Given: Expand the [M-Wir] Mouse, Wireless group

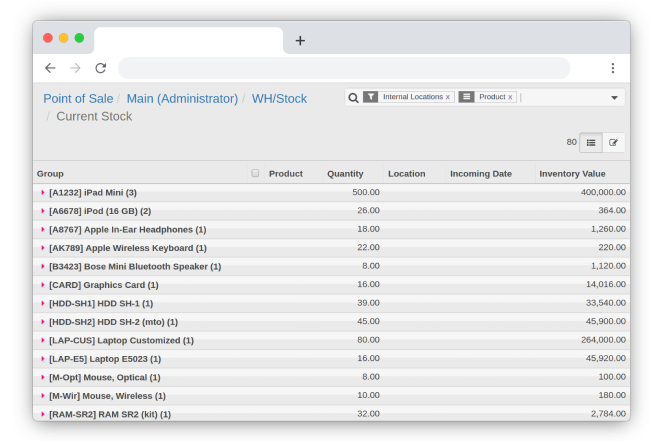Looking at the screenshot, I should [43, 396].
